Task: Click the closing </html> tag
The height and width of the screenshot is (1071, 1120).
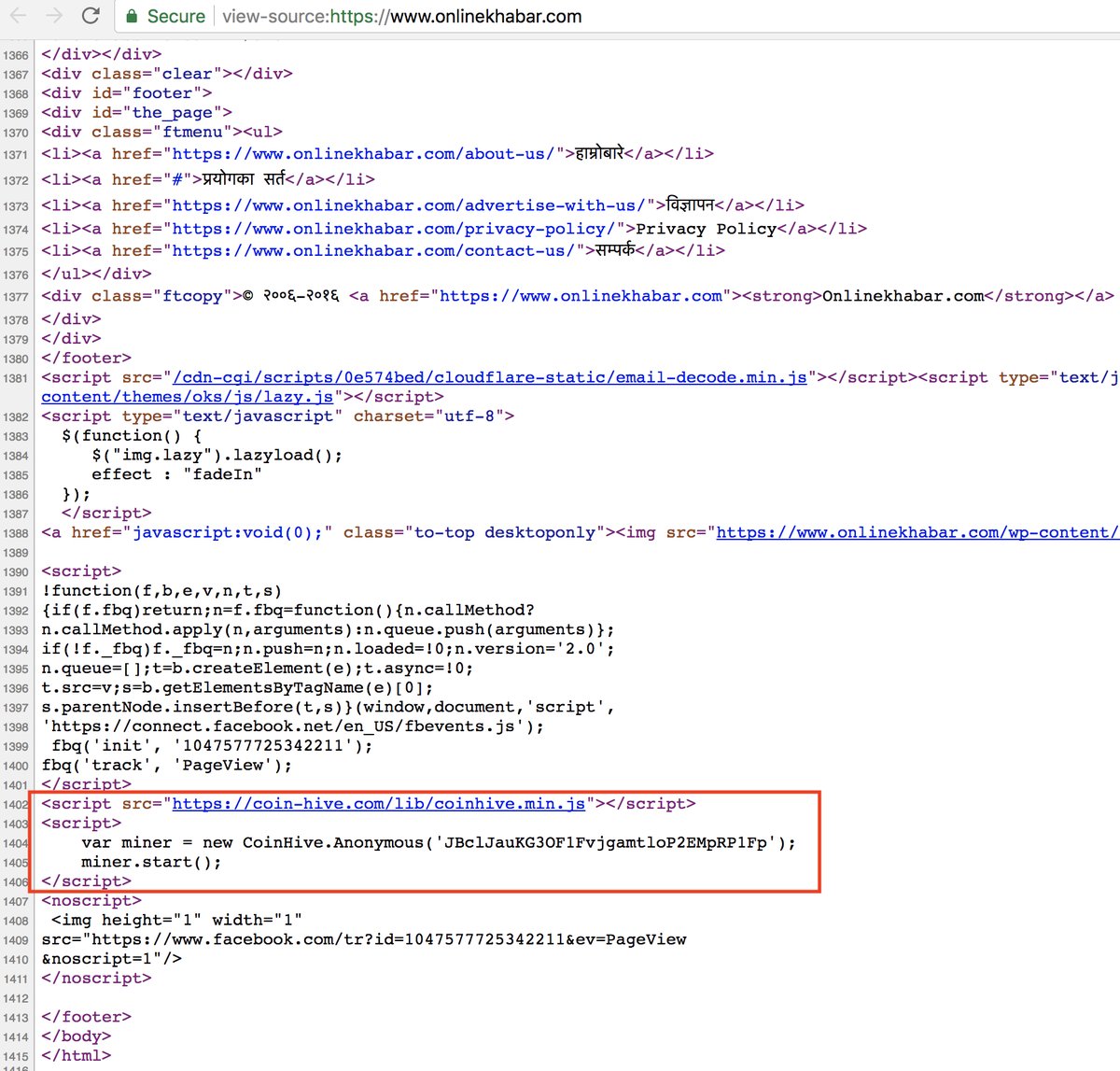Action: [77, 1056]
